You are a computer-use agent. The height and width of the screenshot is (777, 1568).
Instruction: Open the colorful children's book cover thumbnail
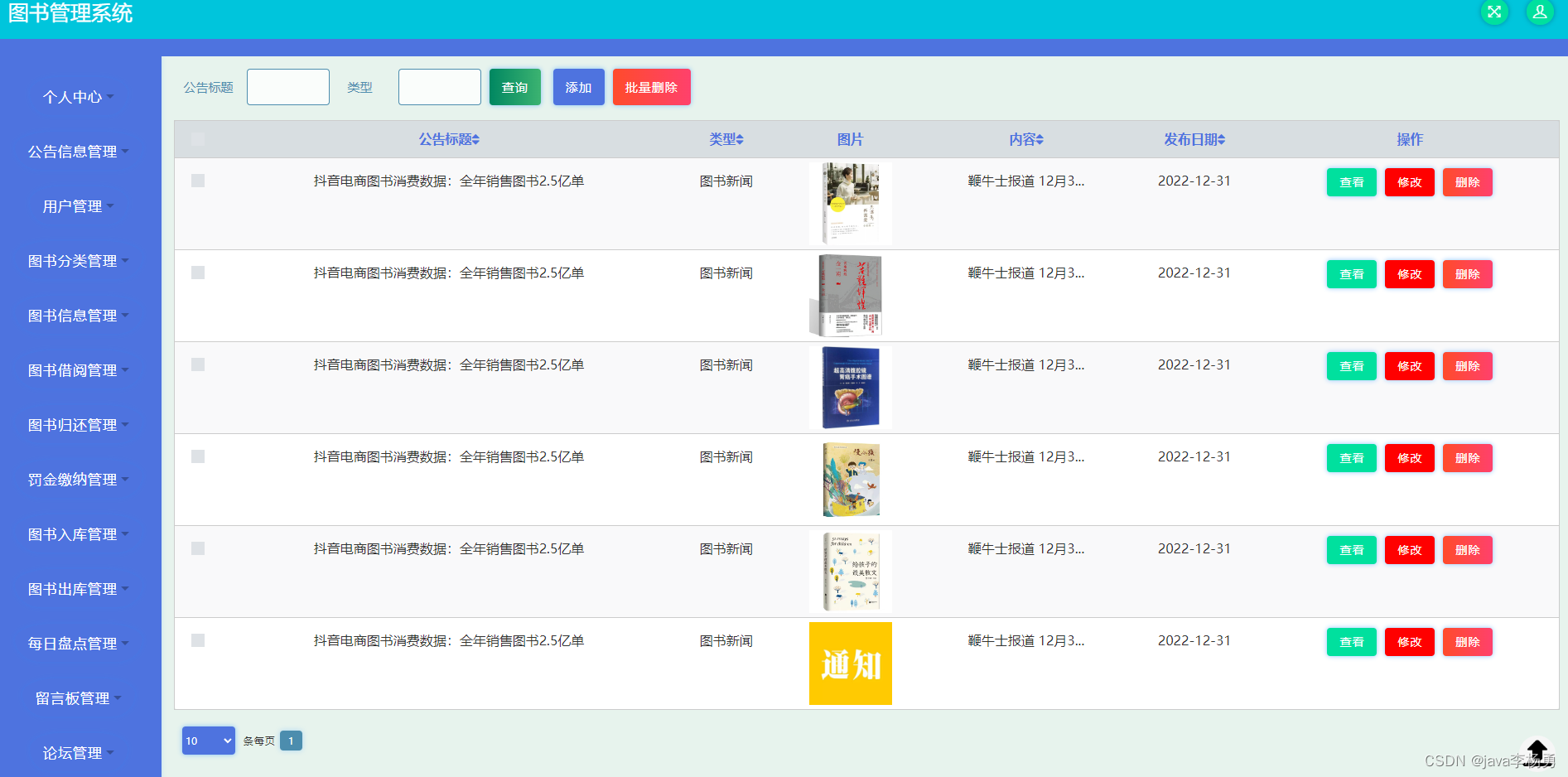[x=851, y=479]
